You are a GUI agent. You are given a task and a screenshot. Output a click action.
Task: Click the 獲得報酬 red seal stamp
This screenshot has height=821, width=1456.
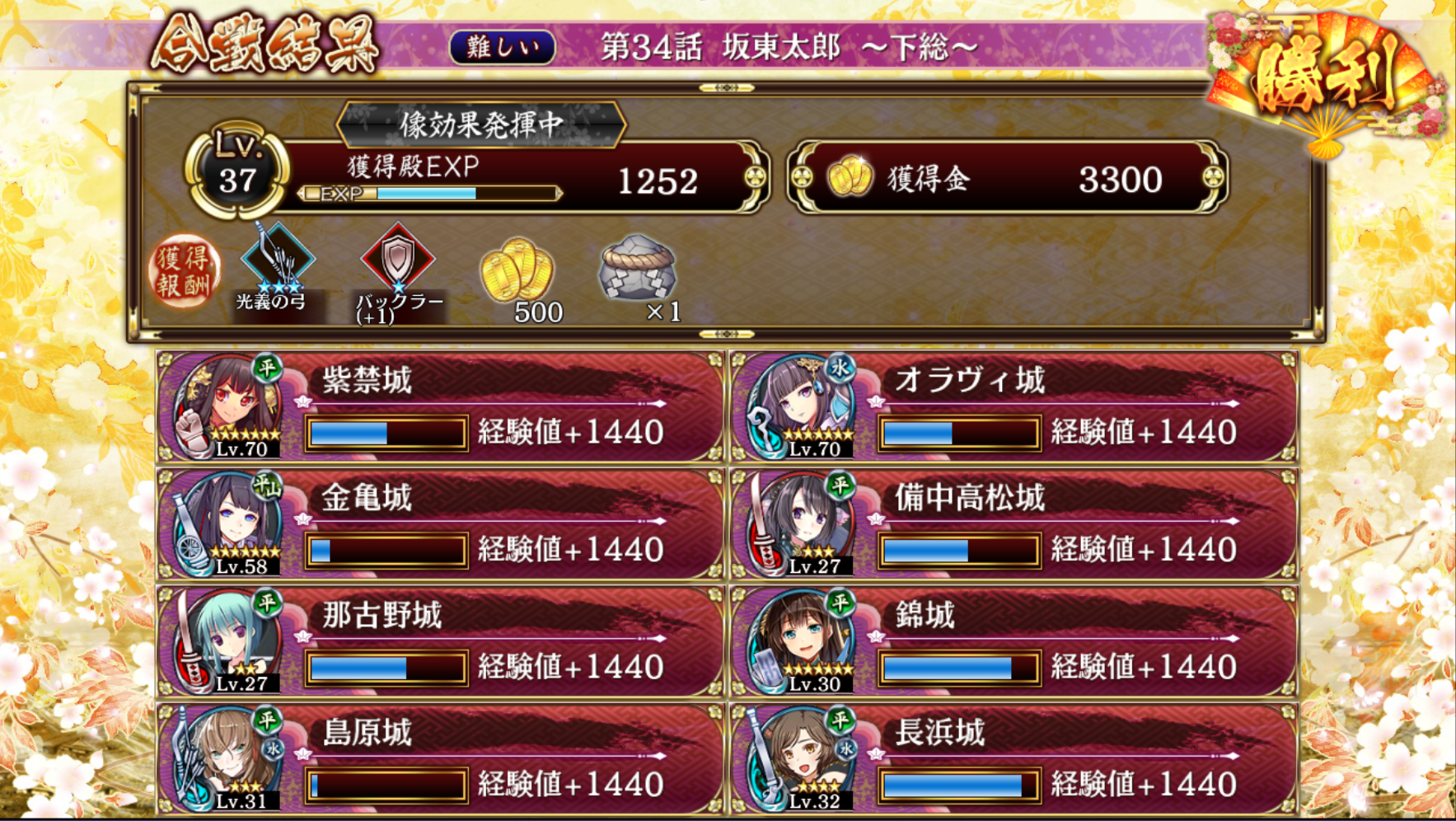184,272
